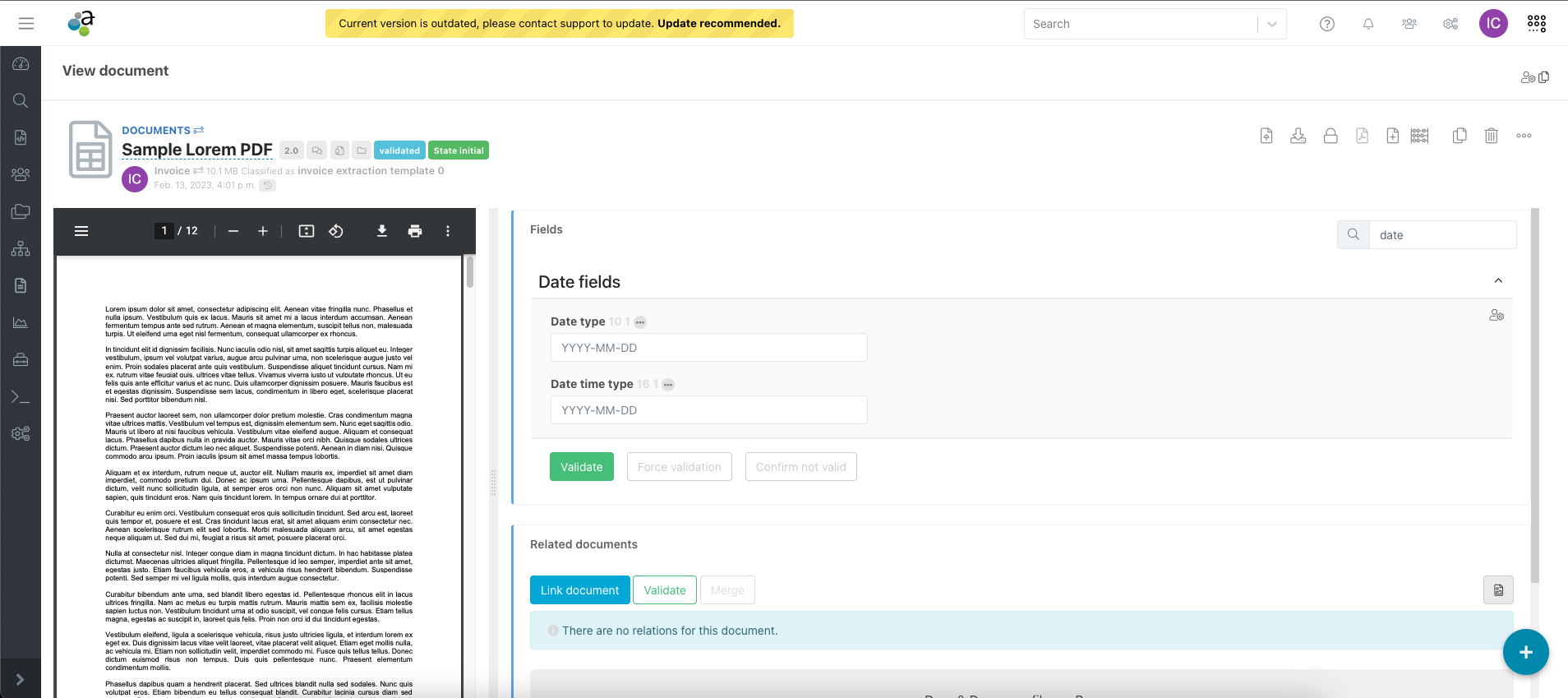Click the Link document button
The width and height of the screenshot is (1568, 698).
point(579,590)
